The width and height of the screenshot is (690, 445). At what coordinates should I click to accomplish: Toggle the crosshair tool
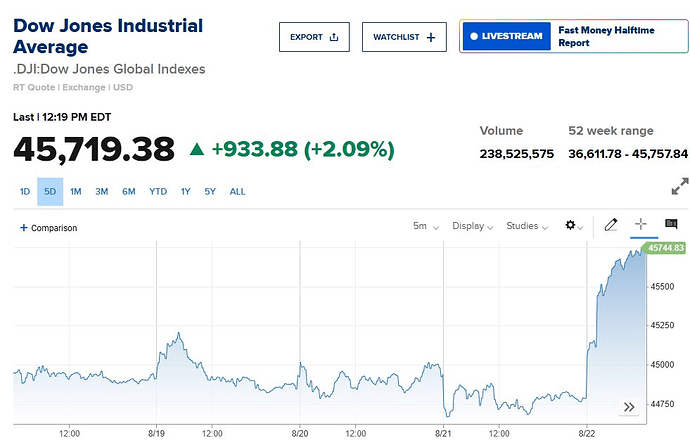(x=641, y=225)
